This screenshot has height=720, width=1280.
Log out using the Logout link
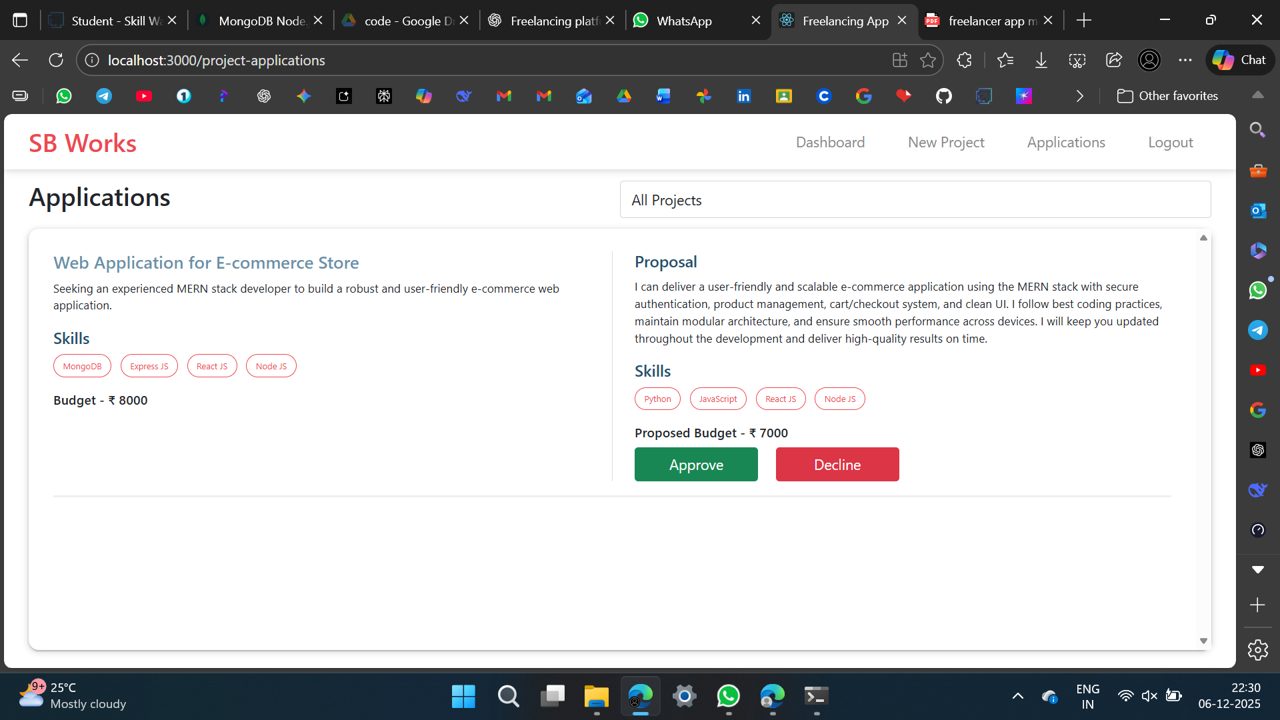click(x=1170, y=142)
